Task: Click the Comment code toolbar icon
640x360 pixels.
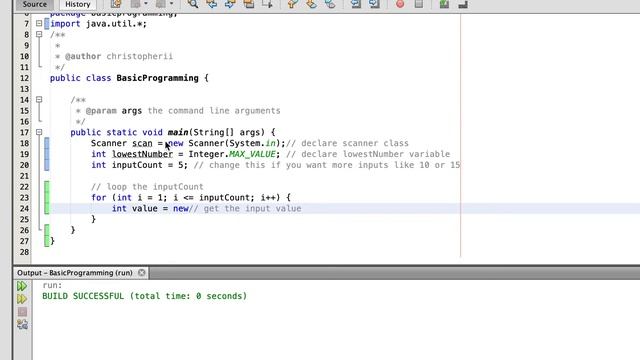Action: pyautogui.click(x=444, y=4)
